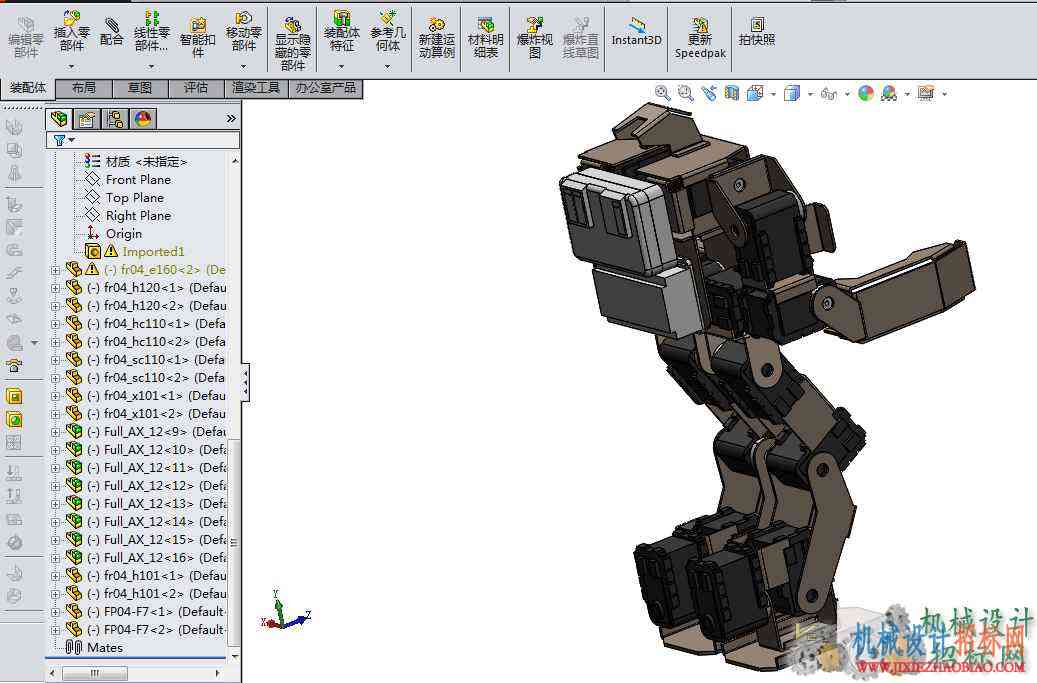
Task: Switch to the 渲染工具 tab
Action: pyautogui.click(x=256, y=88)
